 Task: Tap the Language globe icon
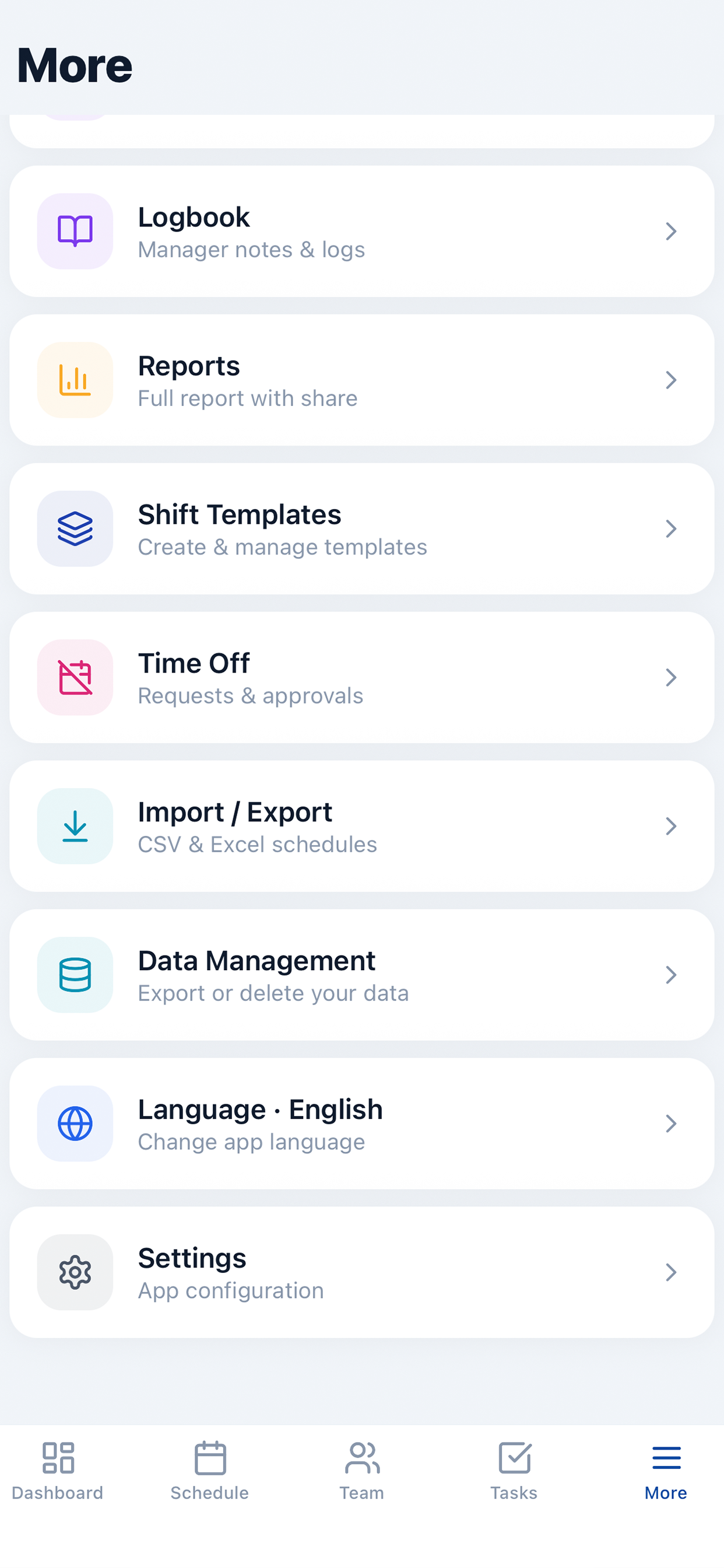coord(75,1123)
